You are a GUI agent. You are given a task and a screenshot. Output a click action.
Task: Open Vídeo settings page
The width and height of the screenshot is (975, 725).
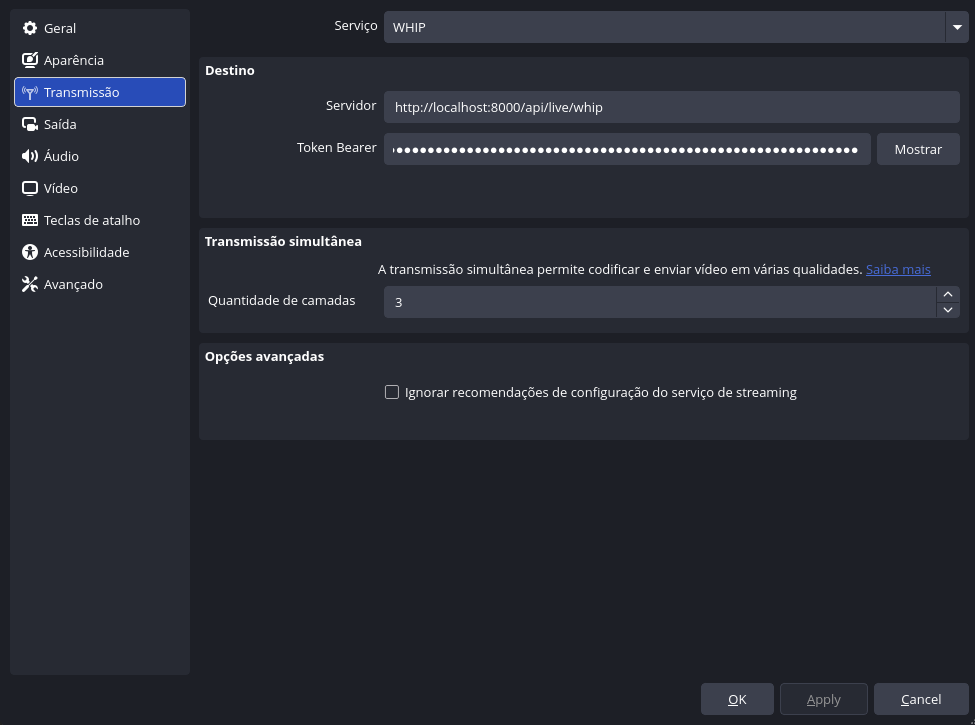(99, 188)
